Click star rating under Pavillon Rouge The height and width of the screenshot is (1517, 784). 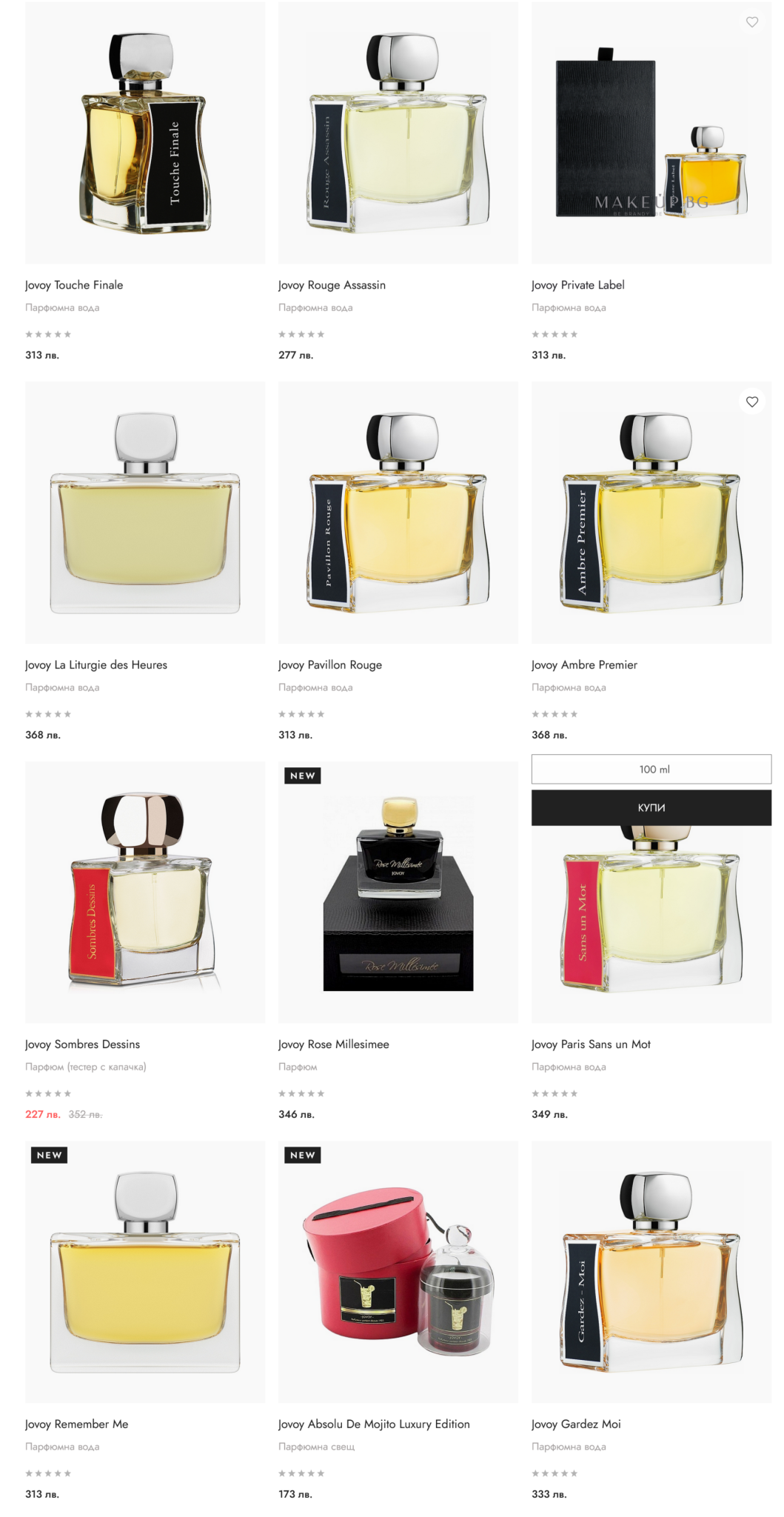point(301,714)
